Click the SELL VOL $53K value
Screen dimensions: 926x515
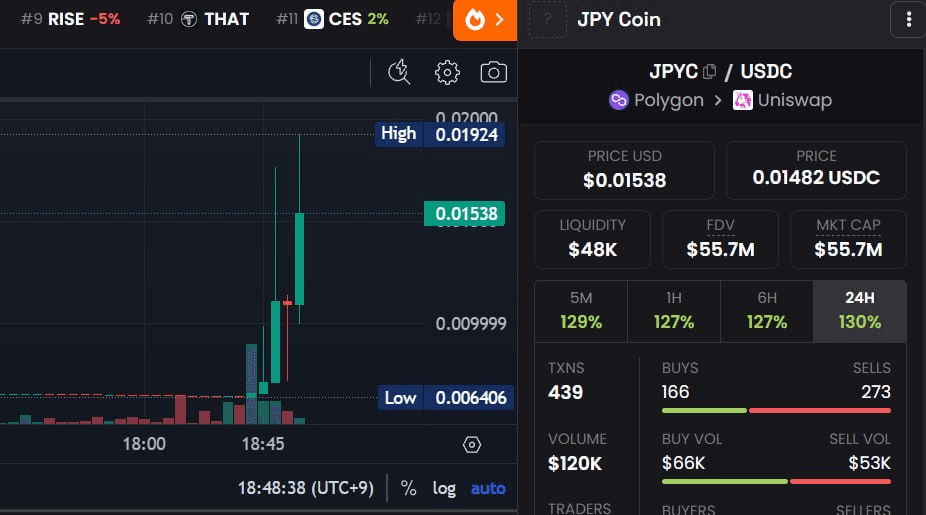[x=869, y=463]
